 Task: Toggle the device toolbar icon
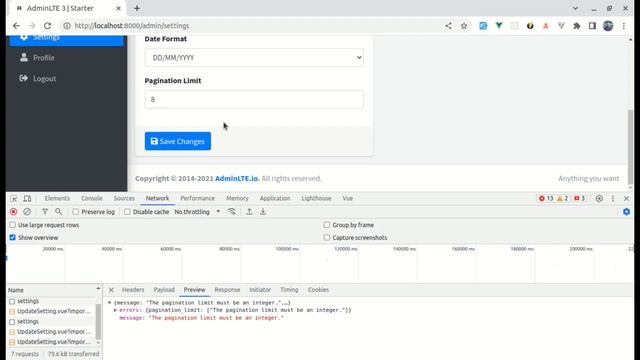click(x=27, y=198)
